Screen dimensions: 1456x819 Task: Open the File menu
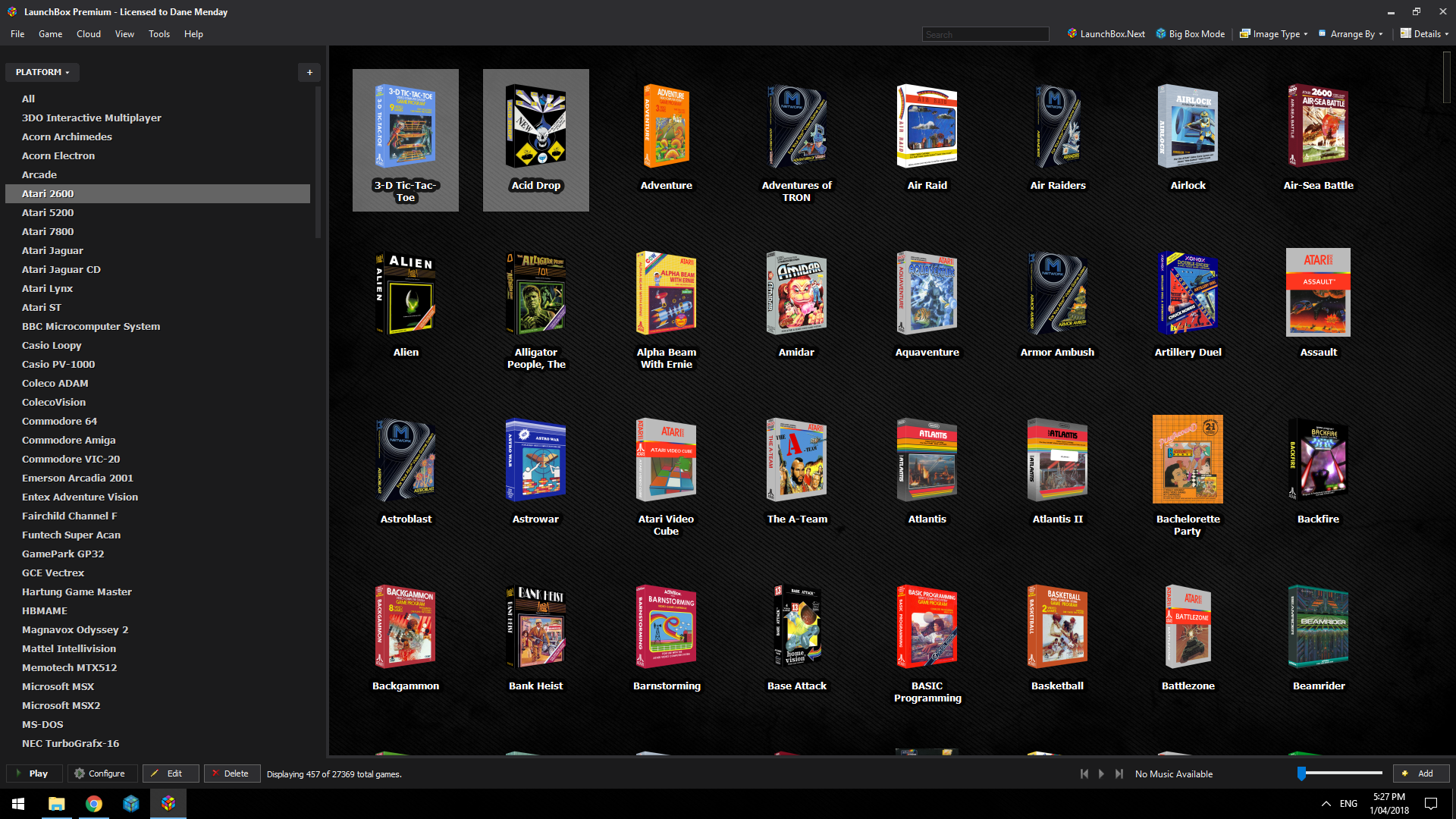17,34
